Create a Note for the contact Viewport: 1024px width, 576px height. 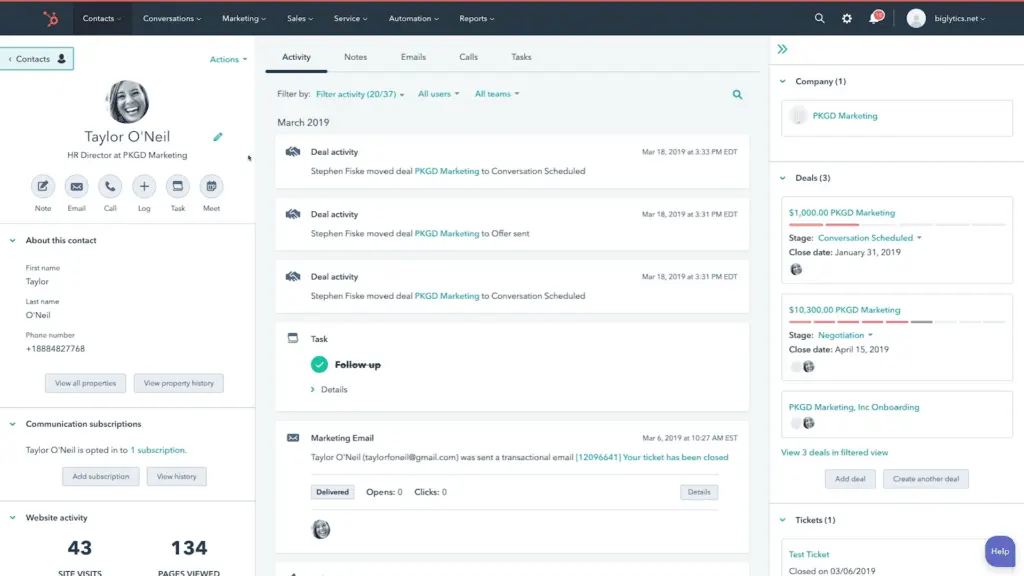tap(42, 186)
